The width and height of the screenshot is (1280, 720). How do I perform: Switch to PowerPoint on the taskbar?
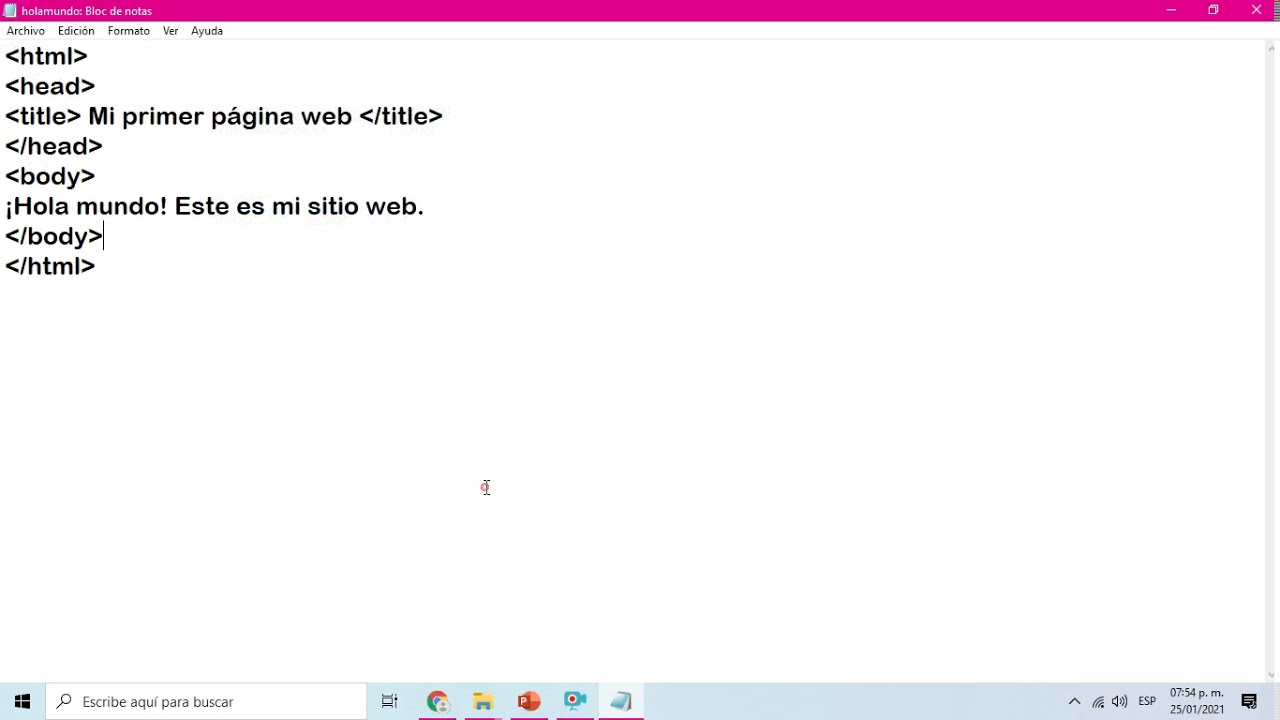(529, 702)
